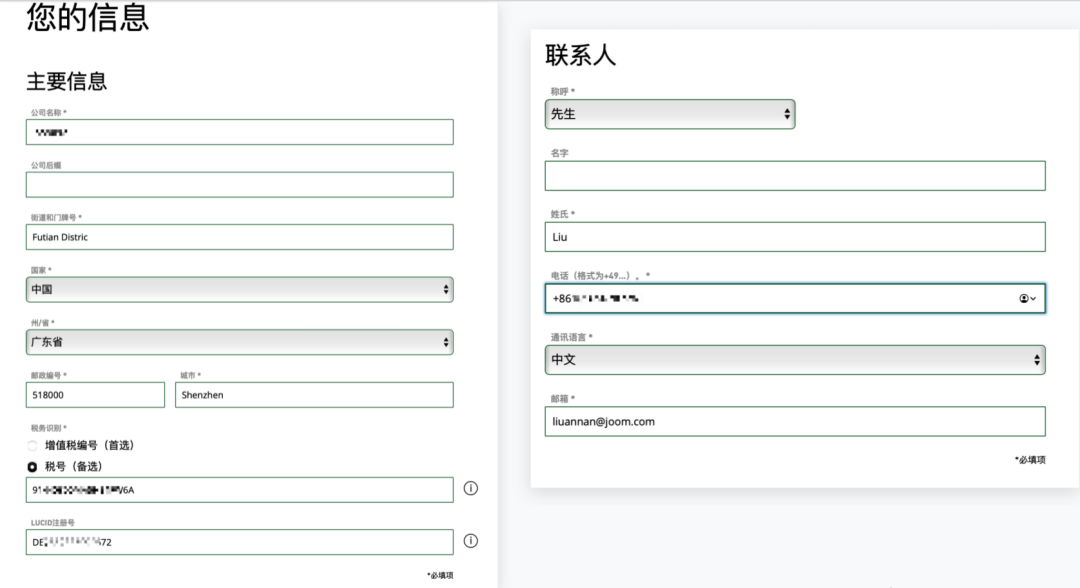
Task: Click the 姓氏 field containing Liu
Action: (795, 237)
